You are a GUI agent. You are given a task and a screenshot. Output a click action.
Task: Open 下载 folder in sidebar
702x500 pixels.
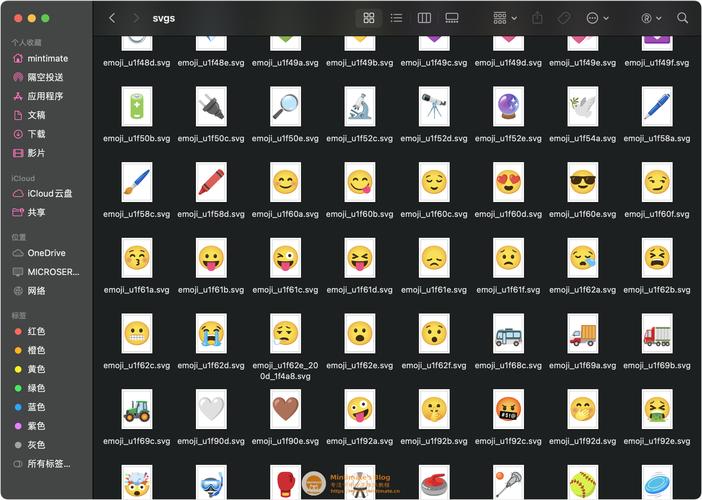click(x=36, y=134)
